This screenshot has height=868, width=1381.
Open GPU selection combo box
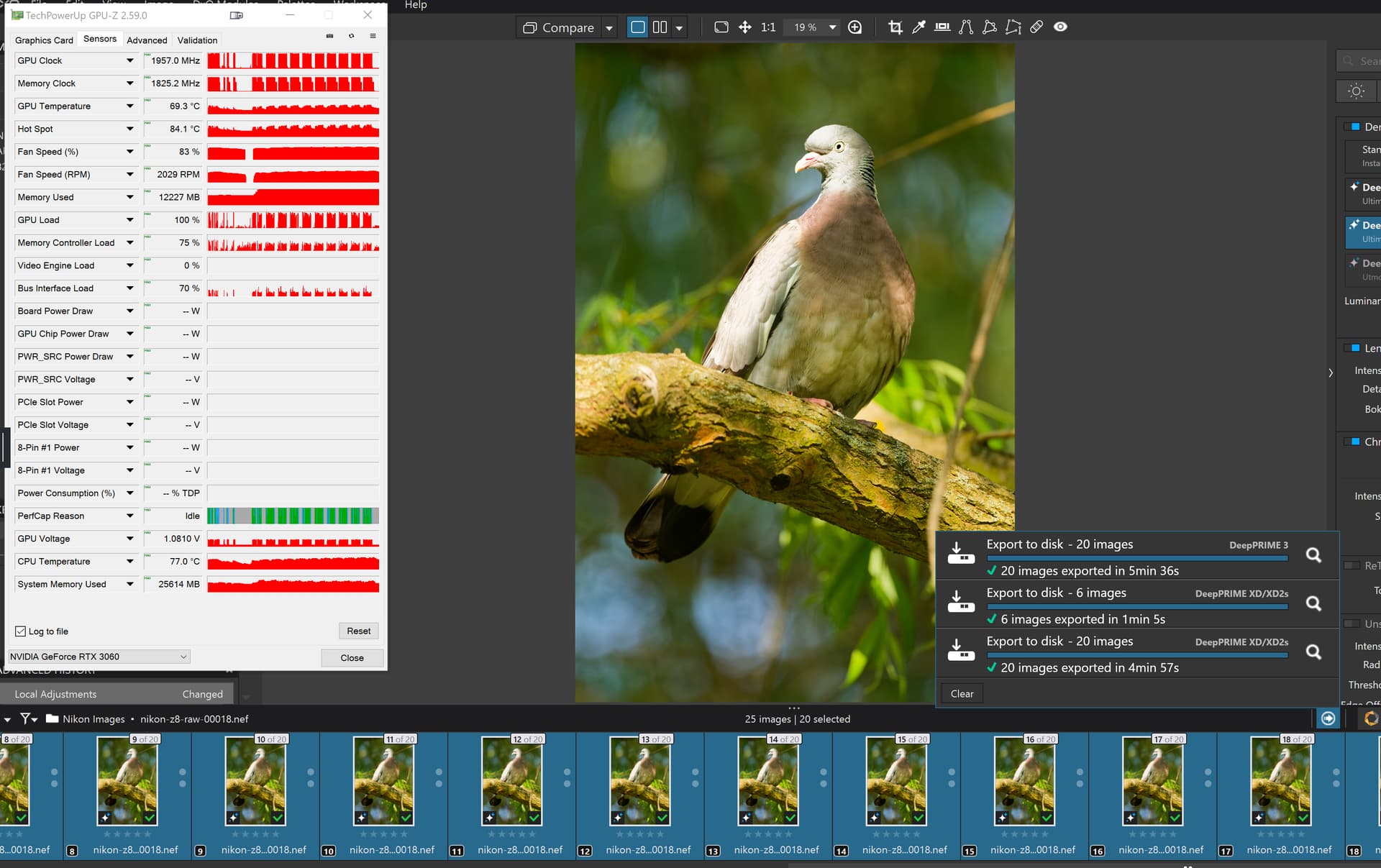pos(99,657)
